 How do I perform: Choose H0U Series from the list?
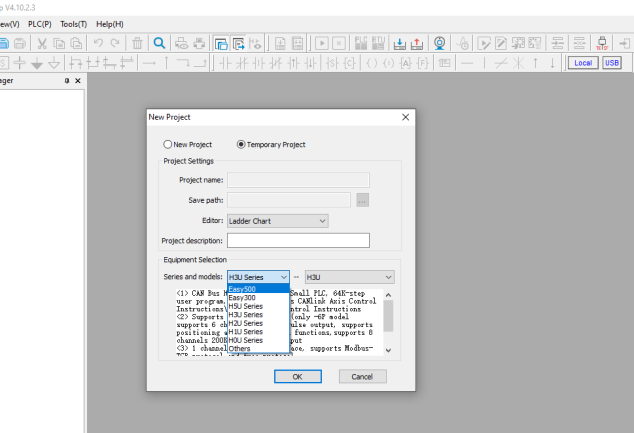258,340
